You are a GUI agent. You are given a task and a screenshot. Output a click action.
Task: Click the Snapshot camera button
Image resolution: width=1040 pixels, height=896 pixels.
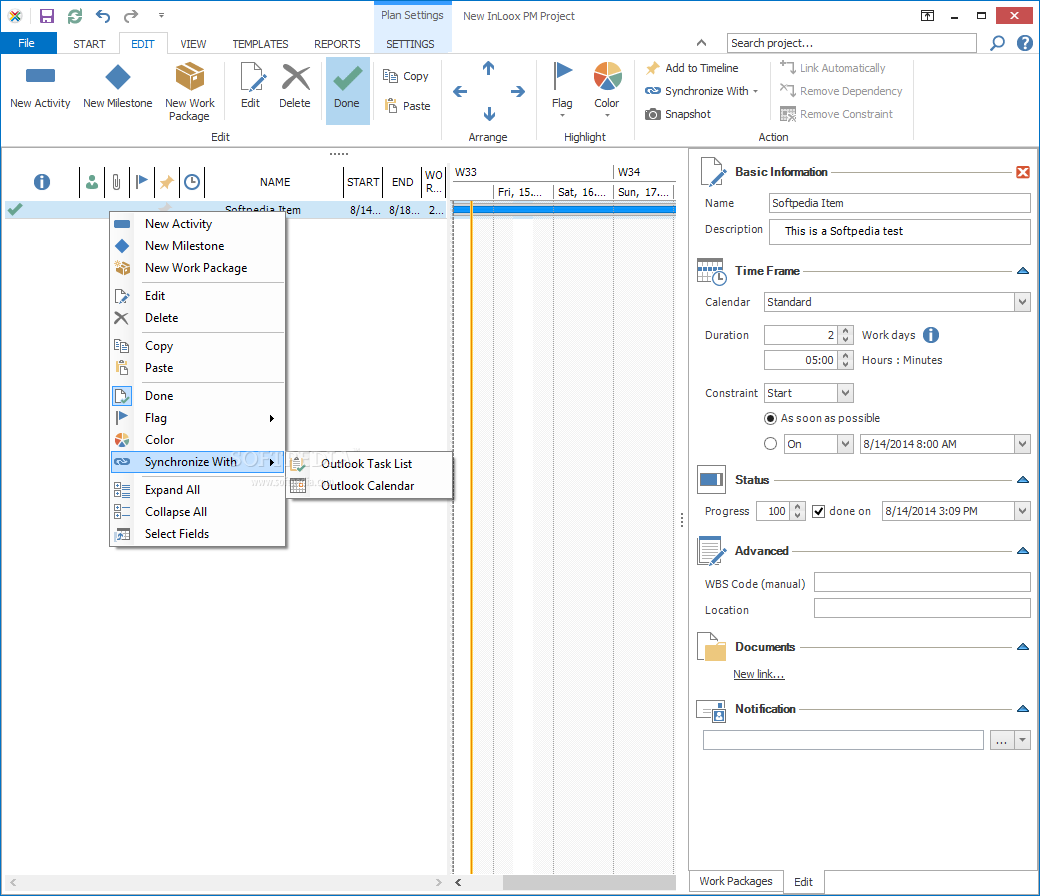coord(678,114)
